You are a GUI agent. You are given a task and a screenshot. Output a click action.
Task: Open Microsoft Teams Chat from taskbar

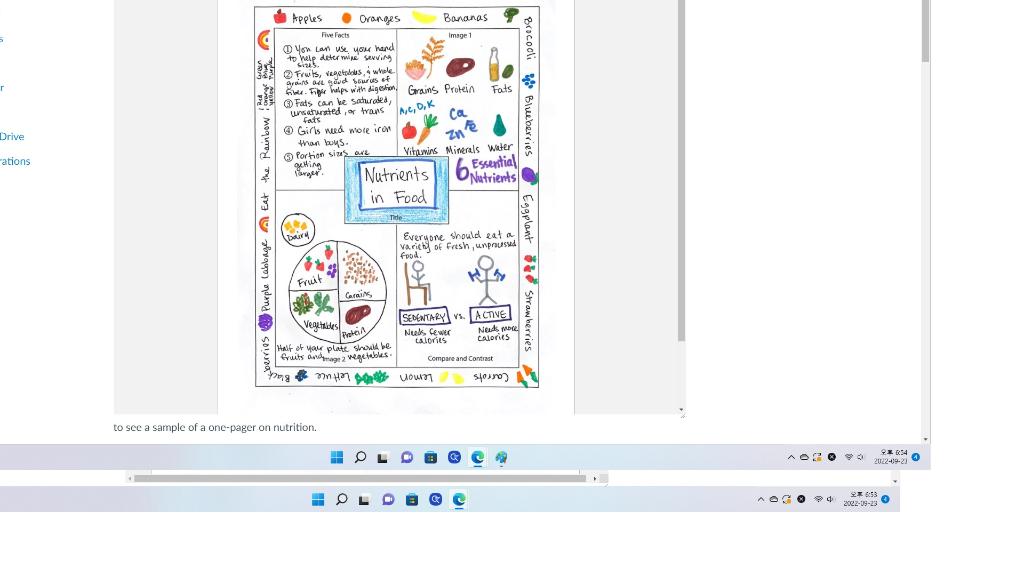[x=406, y=457]
